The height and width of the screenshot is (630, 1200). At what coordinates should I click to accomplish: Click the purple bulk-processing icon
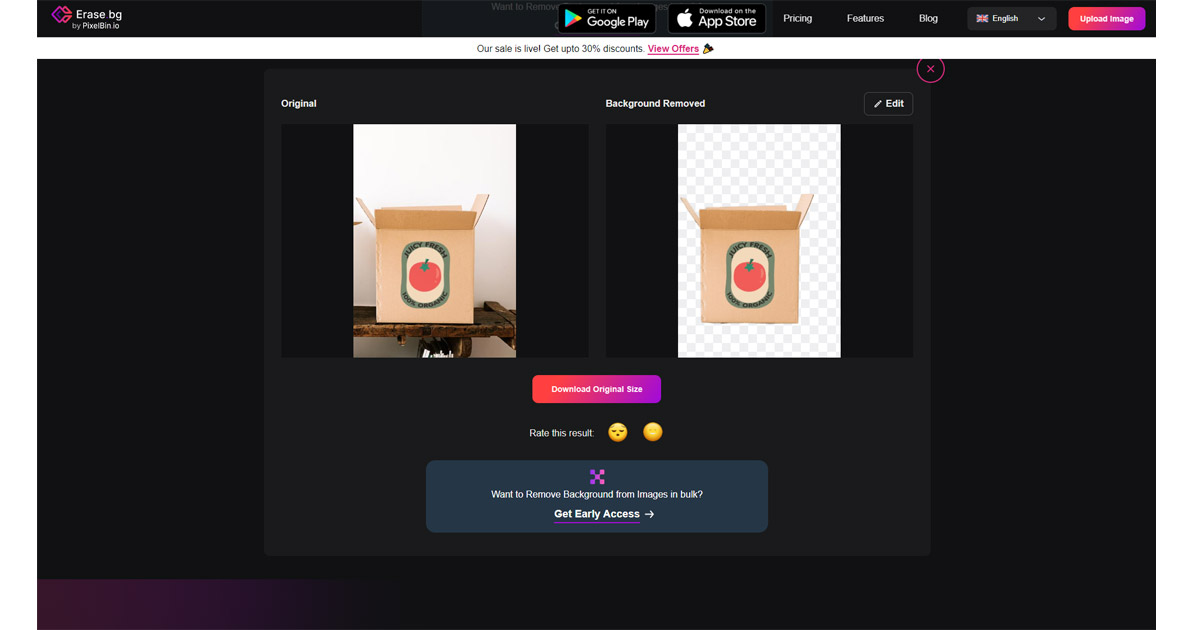pos(597,477)
